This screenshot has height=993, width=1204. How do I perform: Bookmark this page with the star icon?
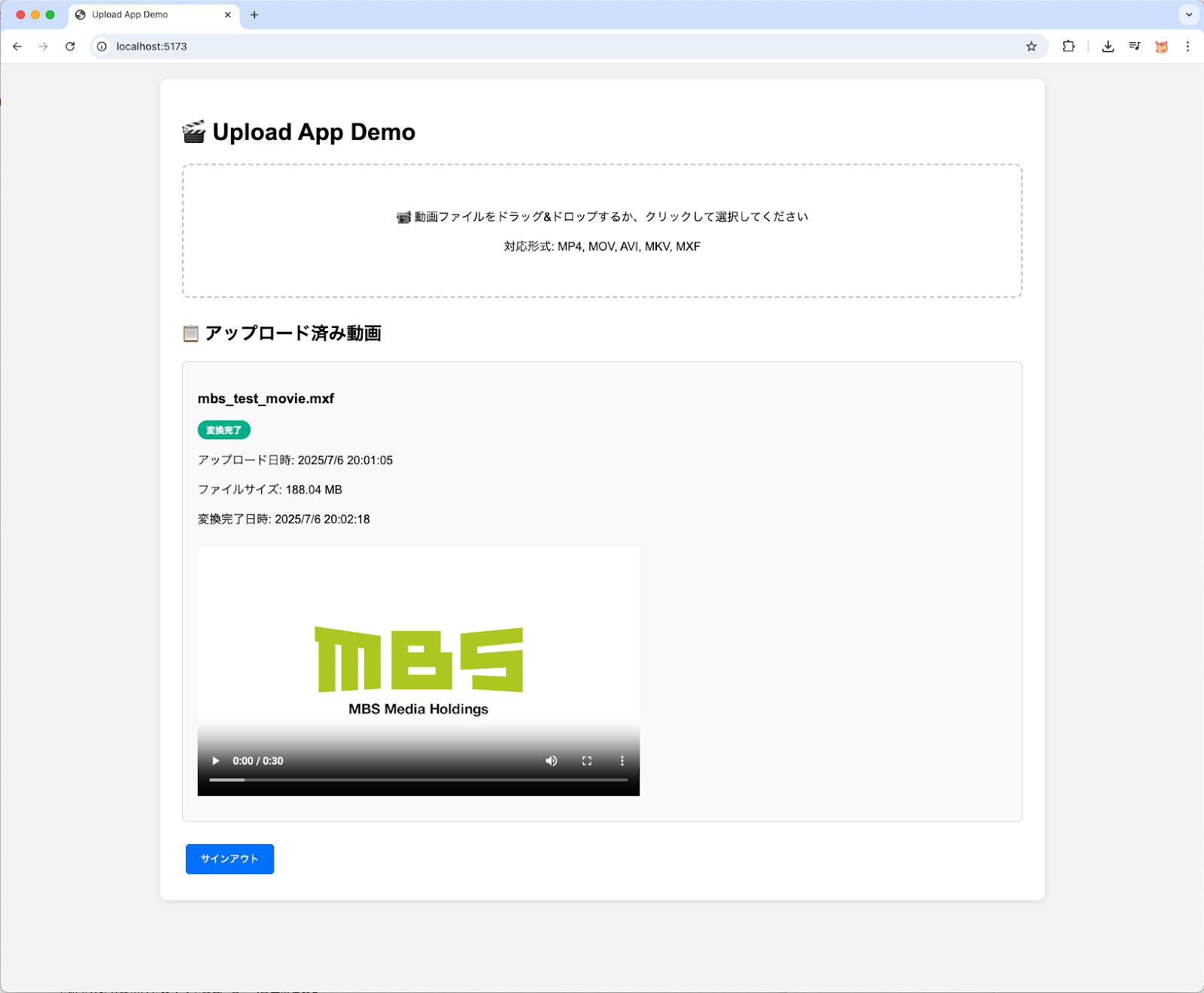pyautogui.click(x=1031, y=47)
